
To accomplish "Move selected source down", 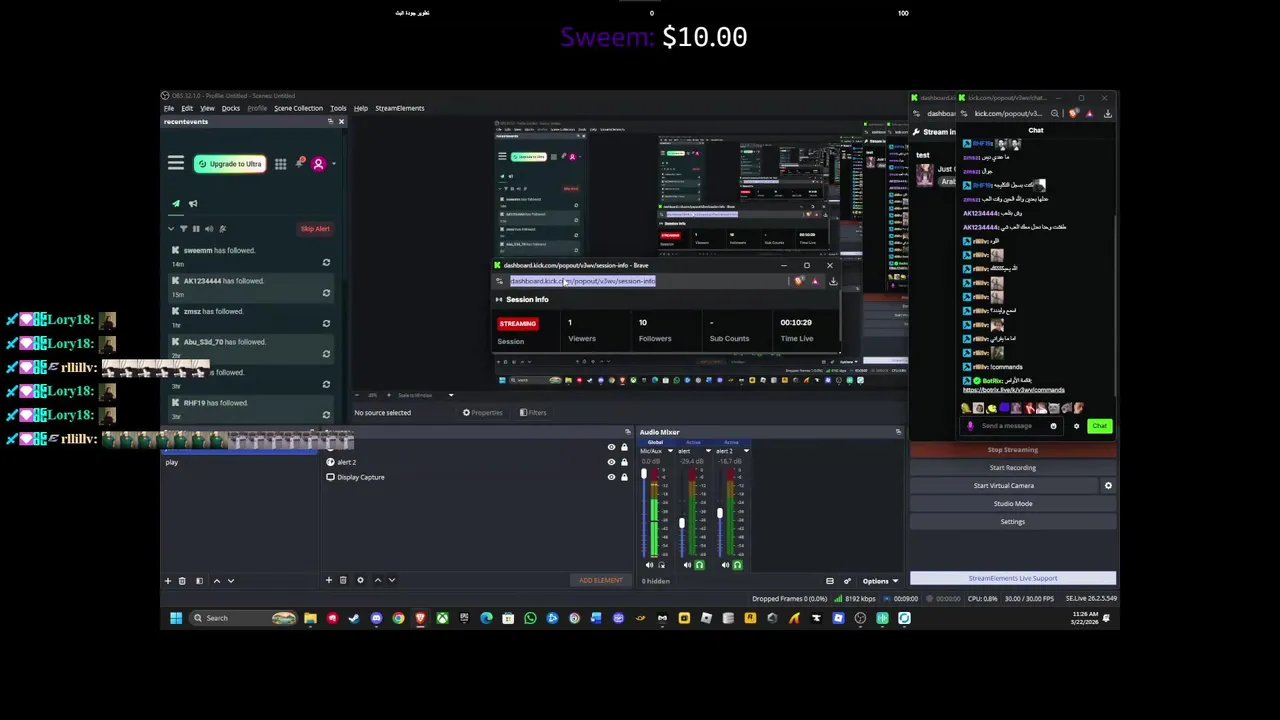I will (391, 580).
